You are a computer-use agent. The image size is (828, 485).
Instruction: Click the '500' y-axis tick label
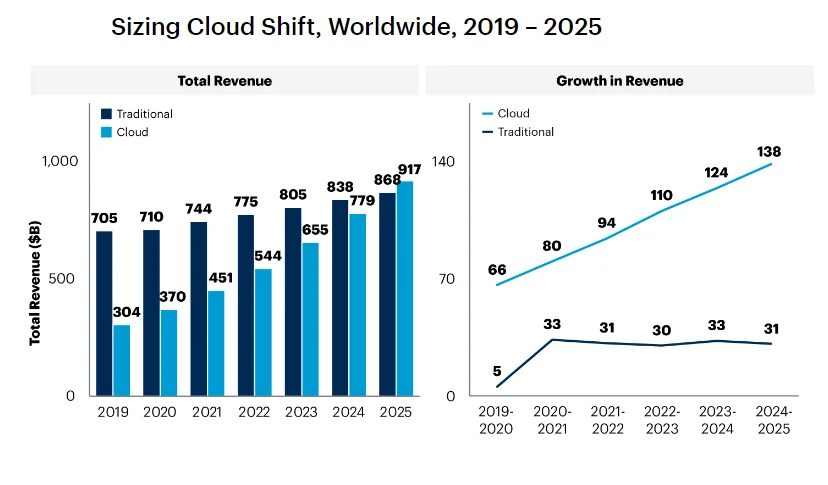62,278
